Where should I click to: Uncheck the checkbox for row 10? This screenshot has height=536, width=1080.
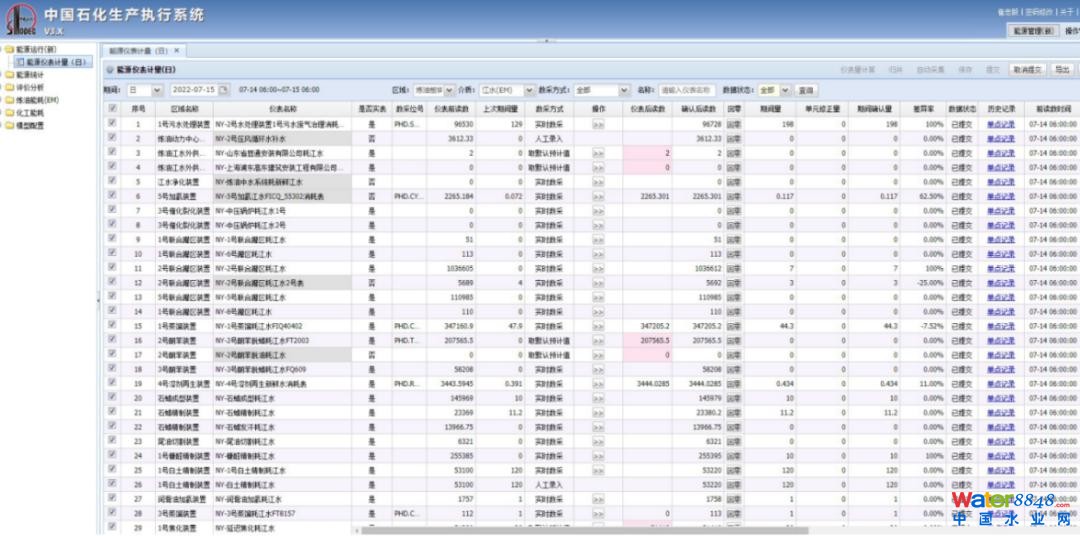[113, 254]
